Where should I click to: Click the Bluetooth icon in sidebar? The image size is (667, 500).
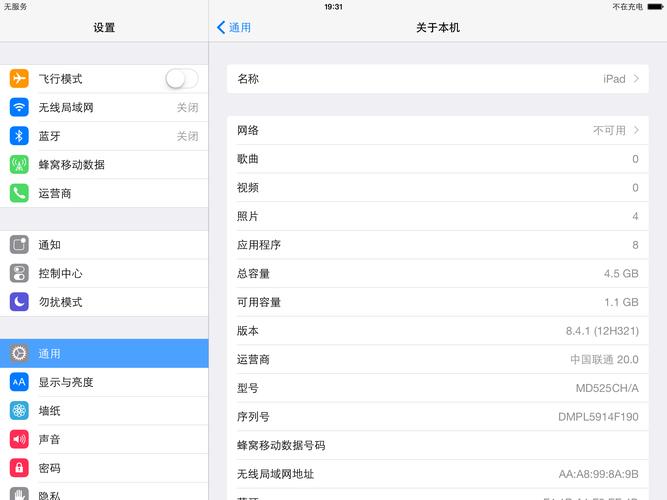click(19, 136)
